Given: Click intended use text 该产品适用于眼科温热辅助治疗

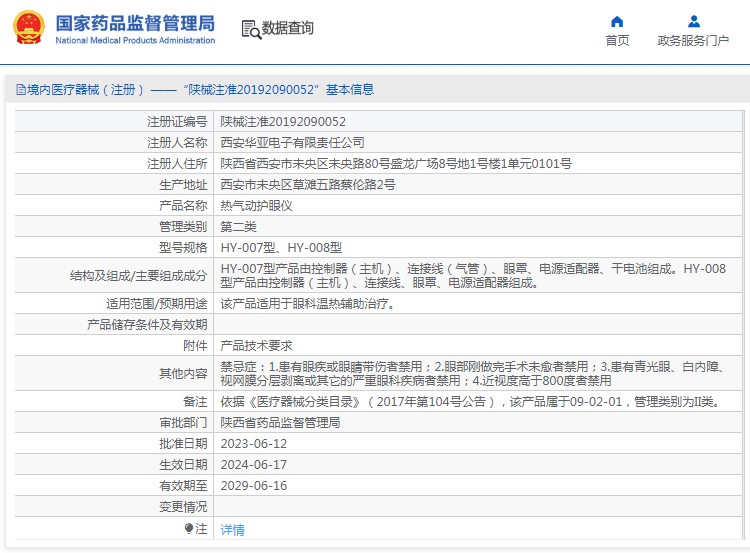Looking at the screenshot, I should click(x=307, y=304).
